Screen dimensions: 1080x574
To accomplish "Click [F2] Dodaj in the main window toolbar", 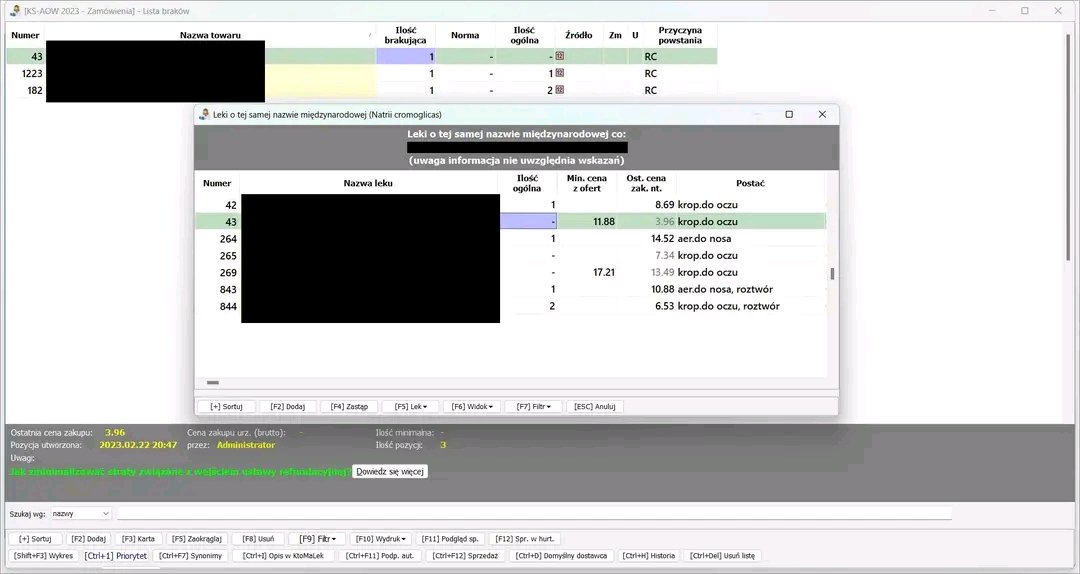I will [88, 539].
